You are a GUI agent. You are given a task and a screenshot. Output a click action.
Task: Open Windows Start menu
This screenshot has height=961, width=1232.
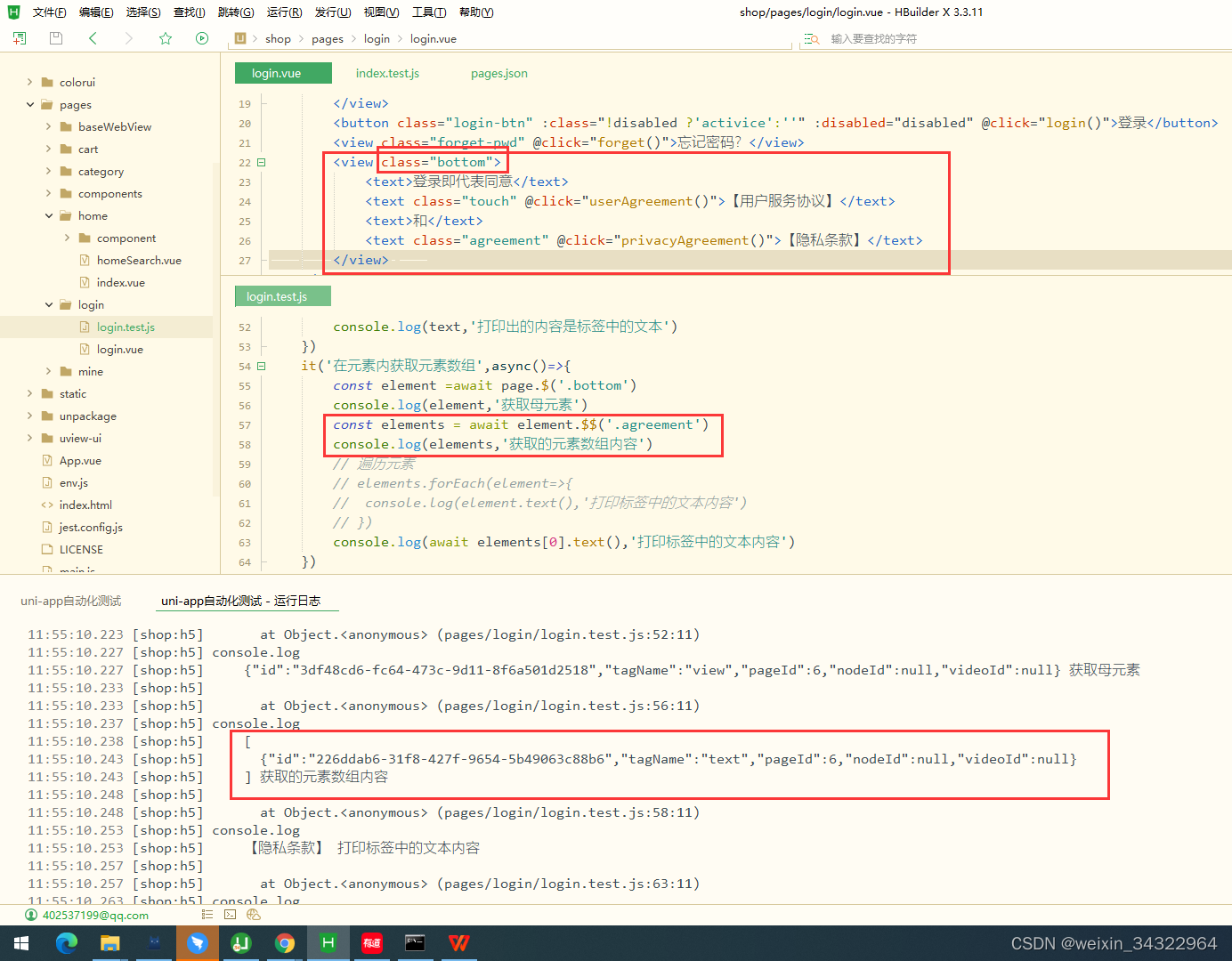(x=21, y=943)
